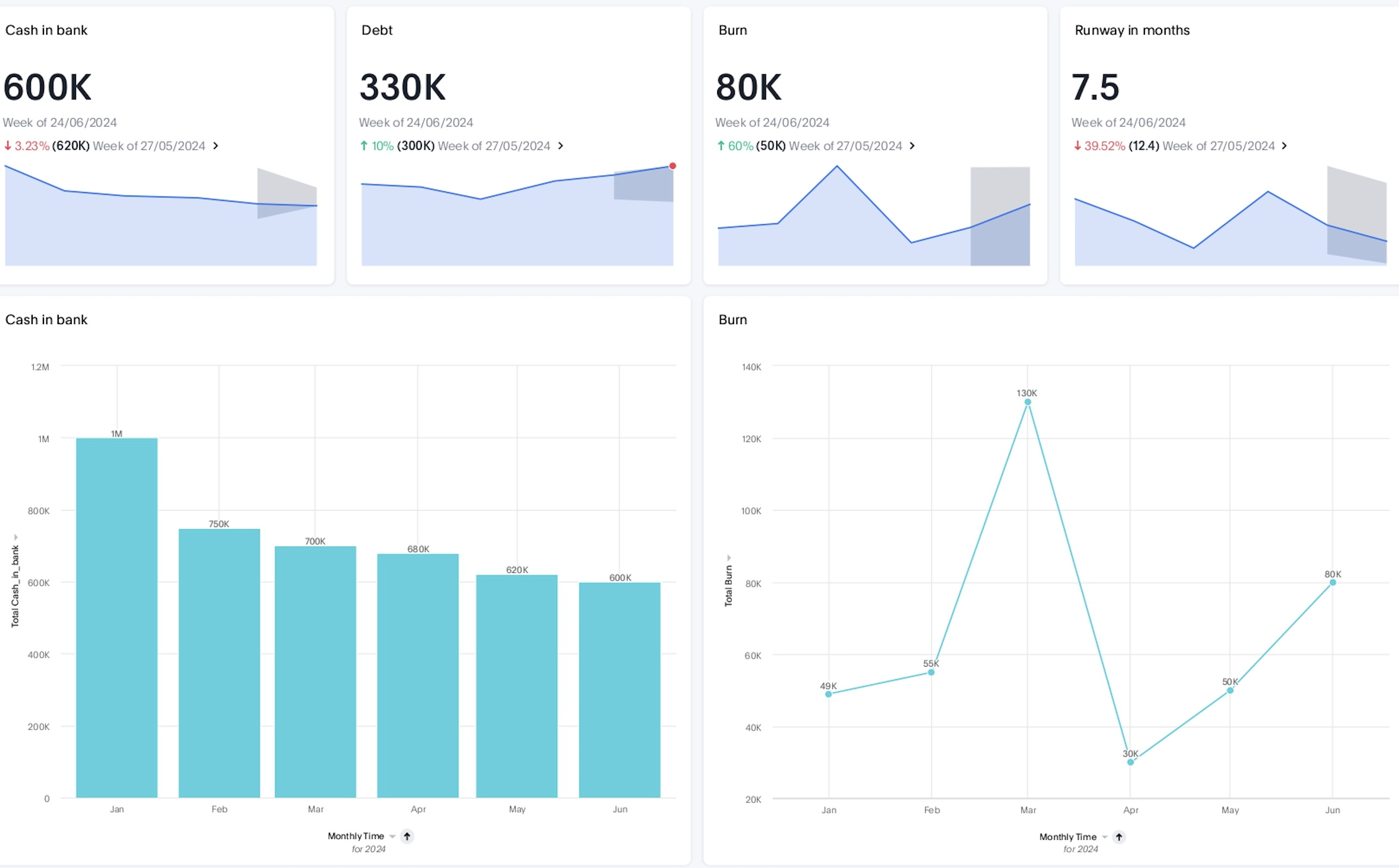Click 'for 2024' under the Burn chart
Screen dimensions: 1399x868
coord(1080,849)
